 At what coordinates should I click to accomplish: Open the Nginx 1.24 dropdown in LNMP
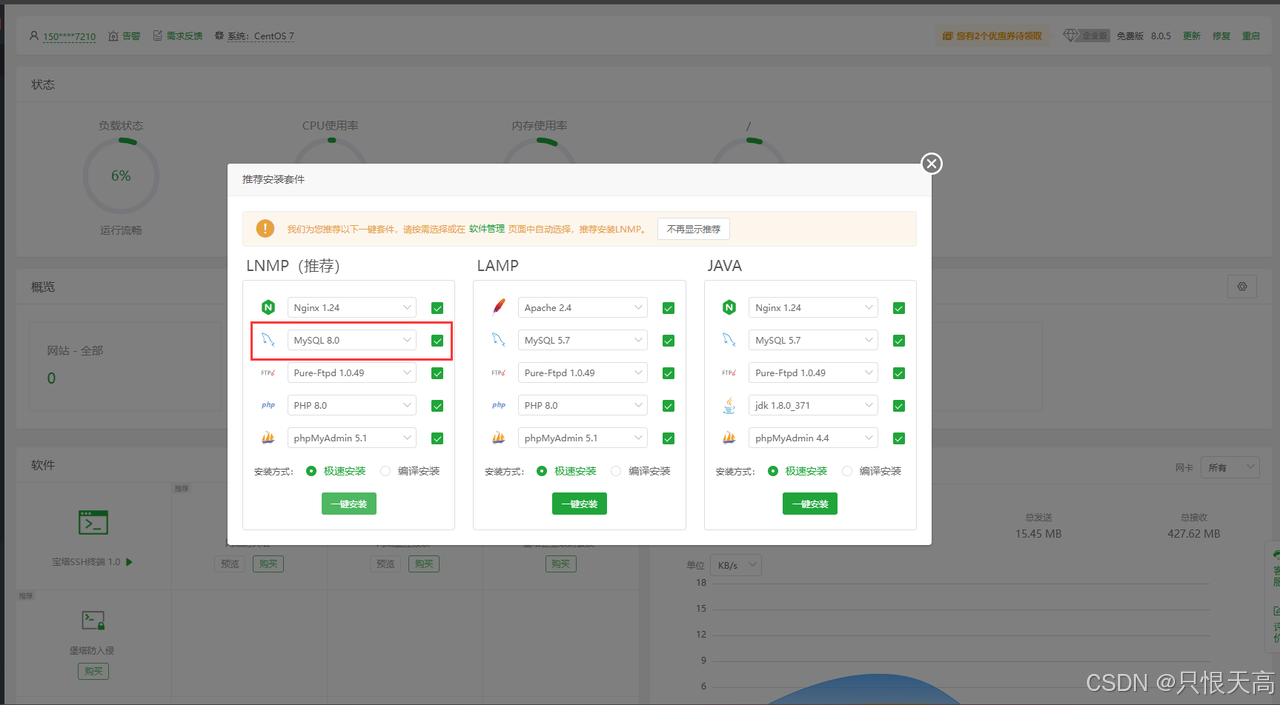click(x=352, y=308)
